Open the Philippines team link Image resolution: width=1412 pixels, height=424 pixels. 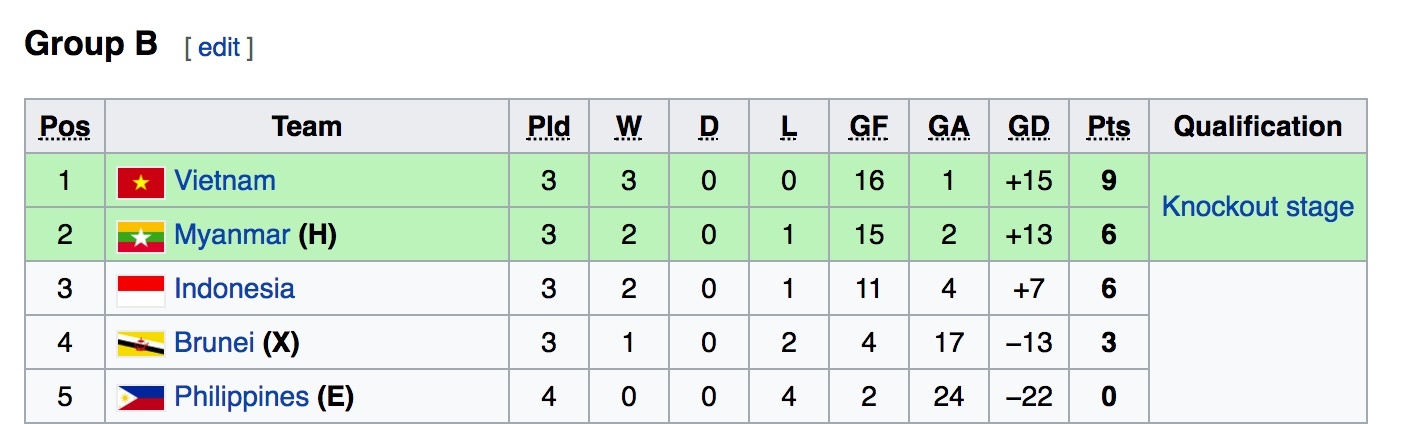(x=241, y=397)
